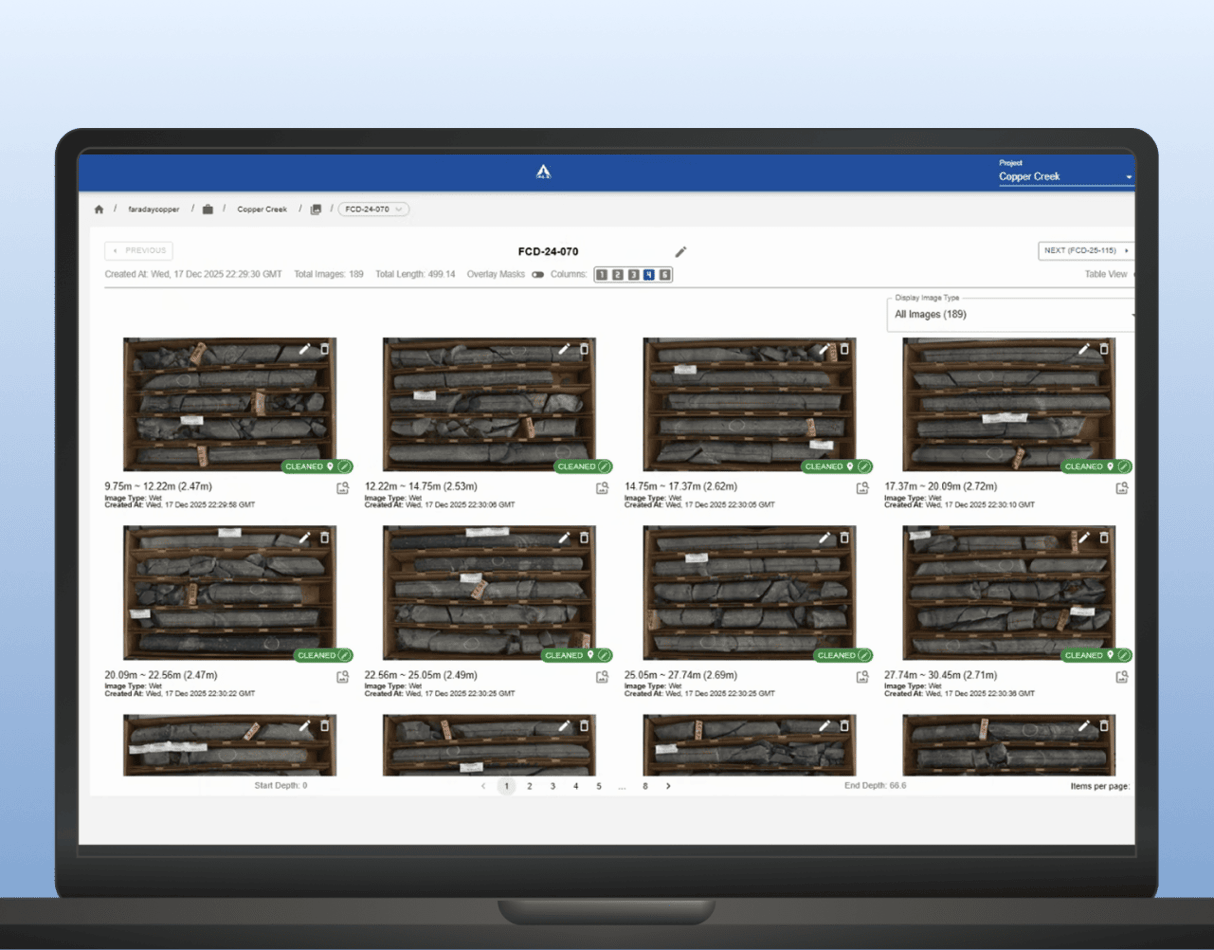Open the briefcase breadcrumb icon
1214x950 pixels.
tap(208, 210)
